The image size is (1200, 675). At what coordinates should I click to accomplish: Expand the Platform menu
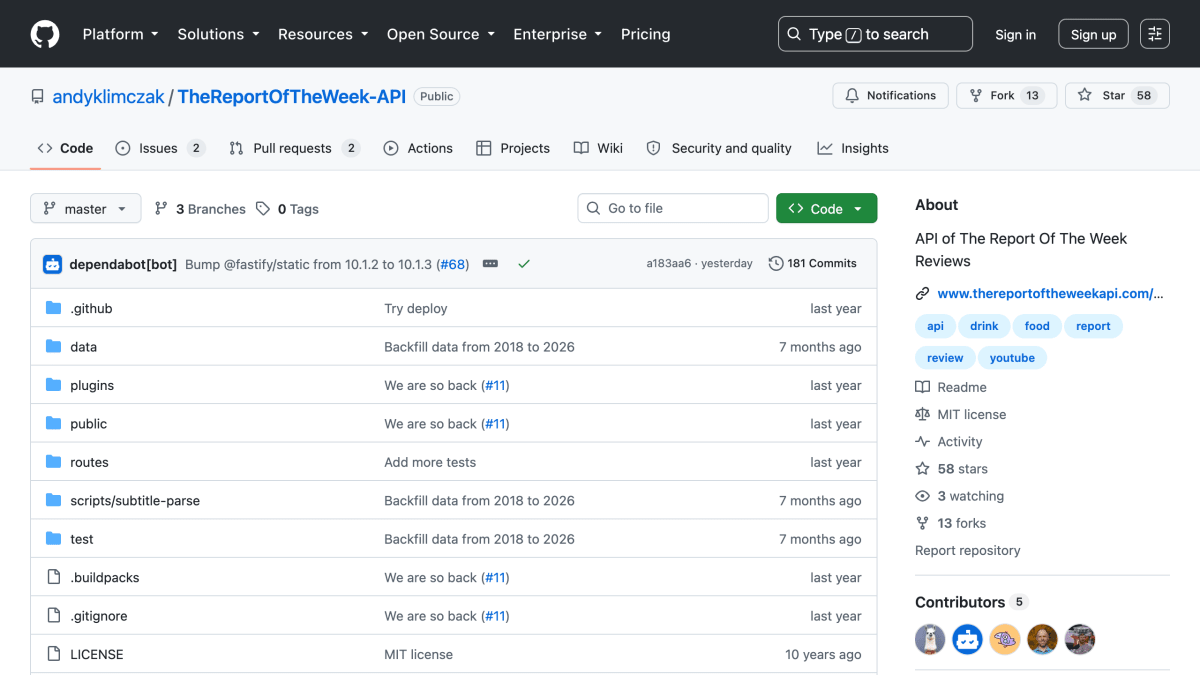click(x=121, y=34)
